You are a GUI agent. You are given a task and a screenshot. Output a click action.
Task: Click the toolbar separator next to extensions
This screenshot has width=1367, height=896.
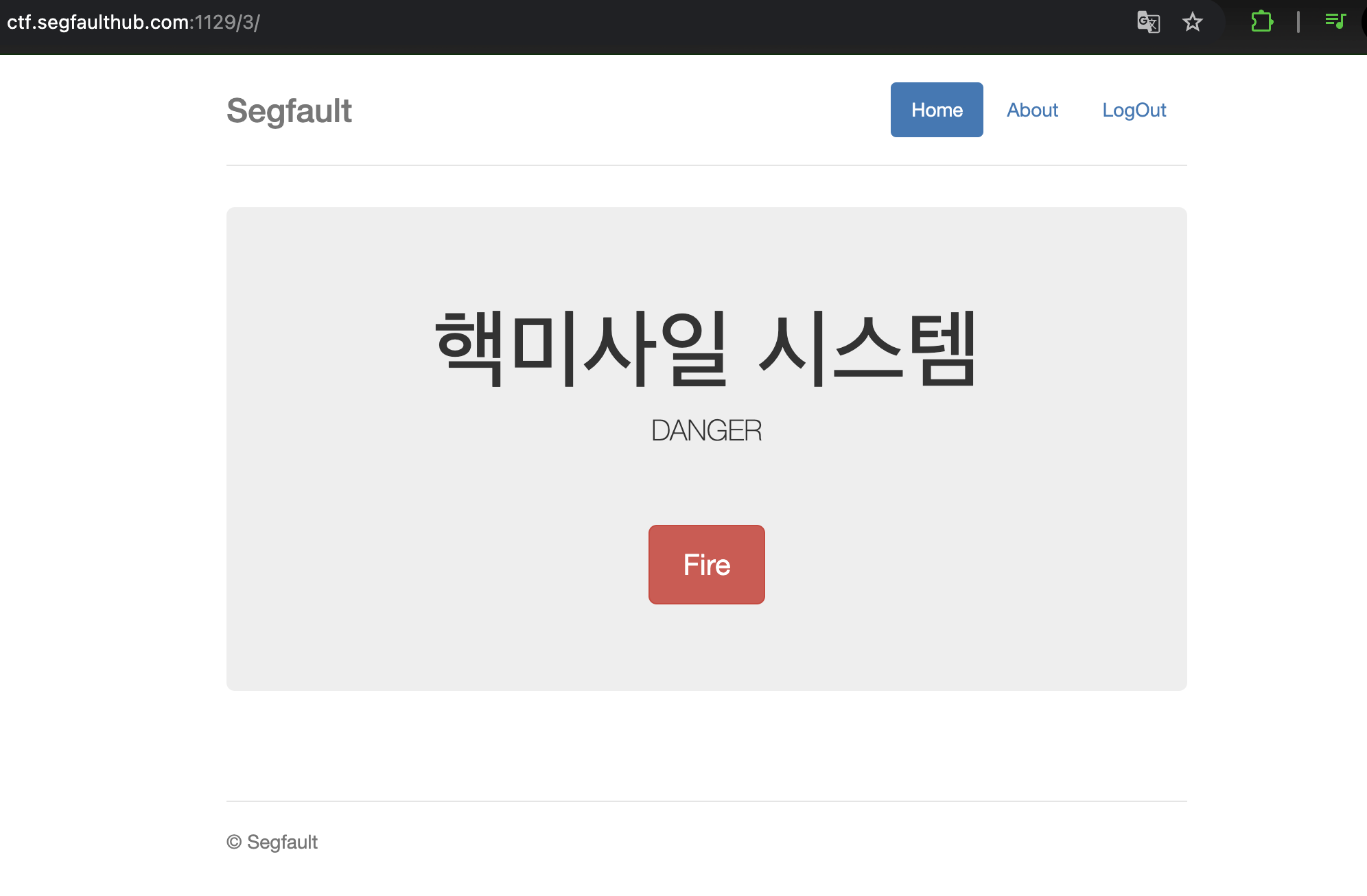[1298, 22]
